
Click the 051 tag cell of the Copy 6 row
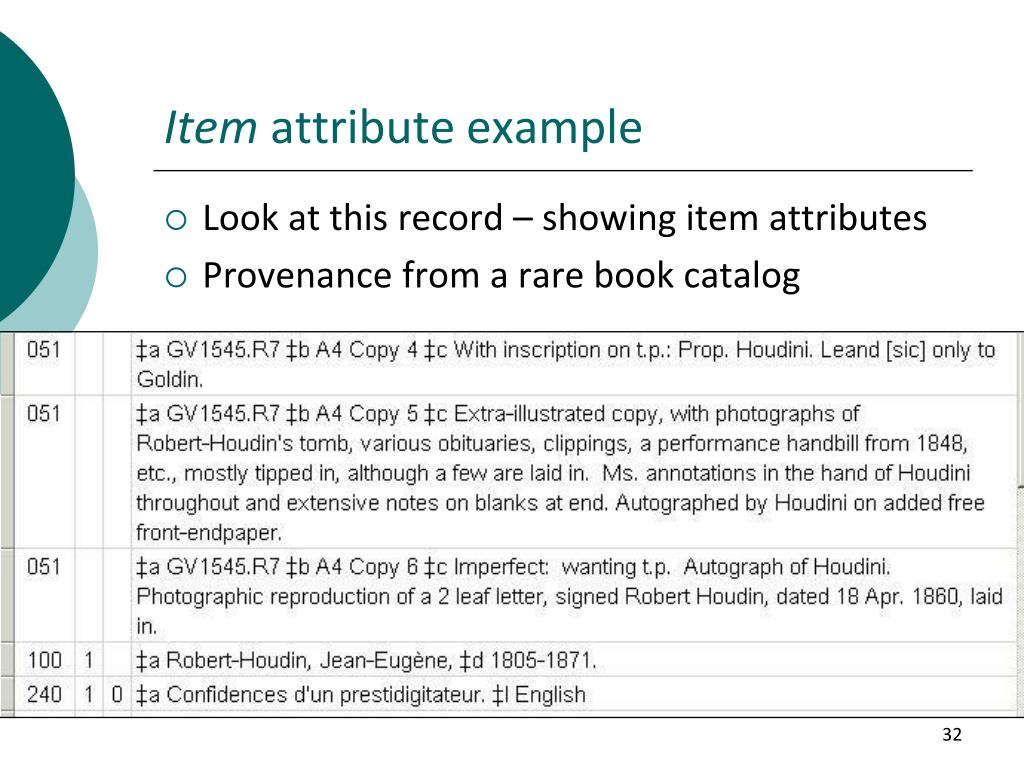44,567
